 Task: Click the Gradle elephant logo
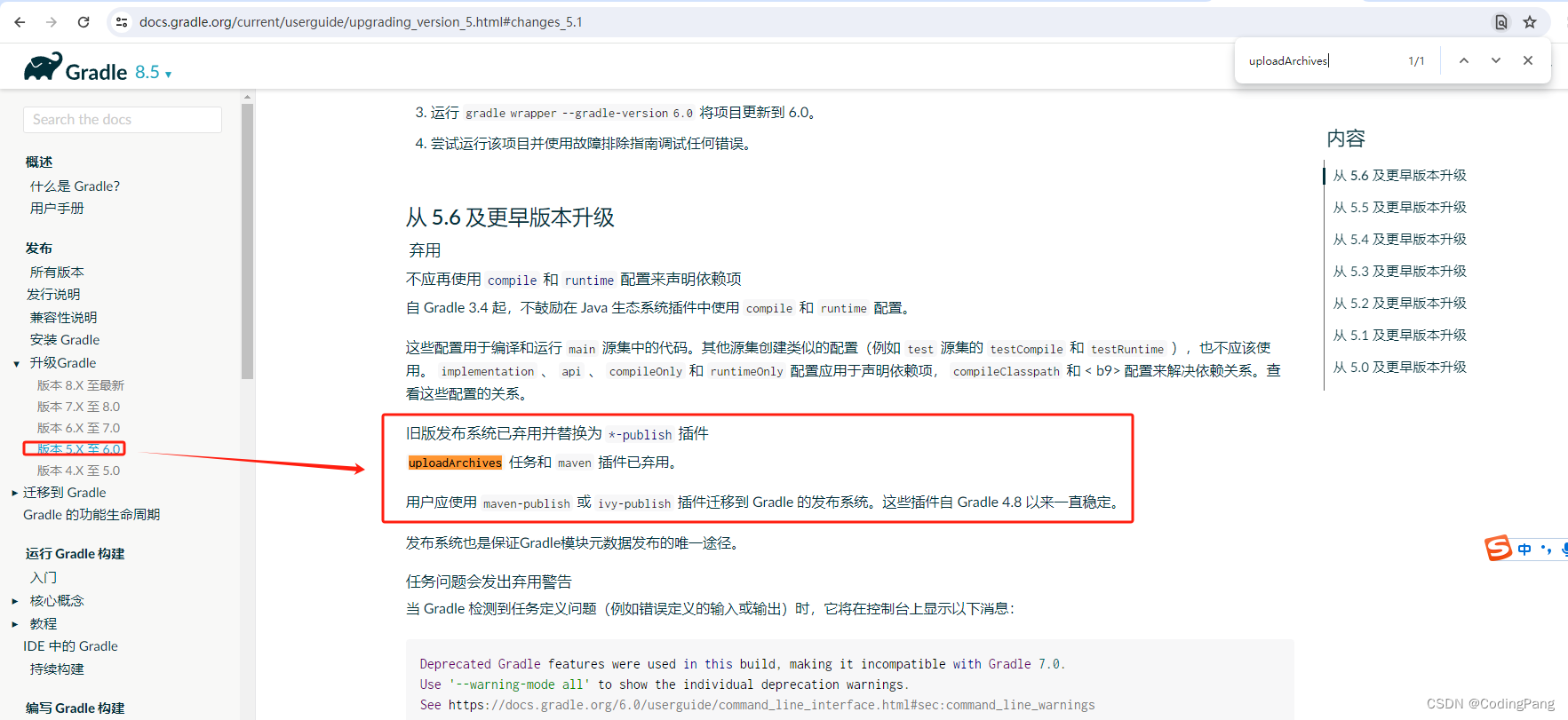tap(44, 67)
